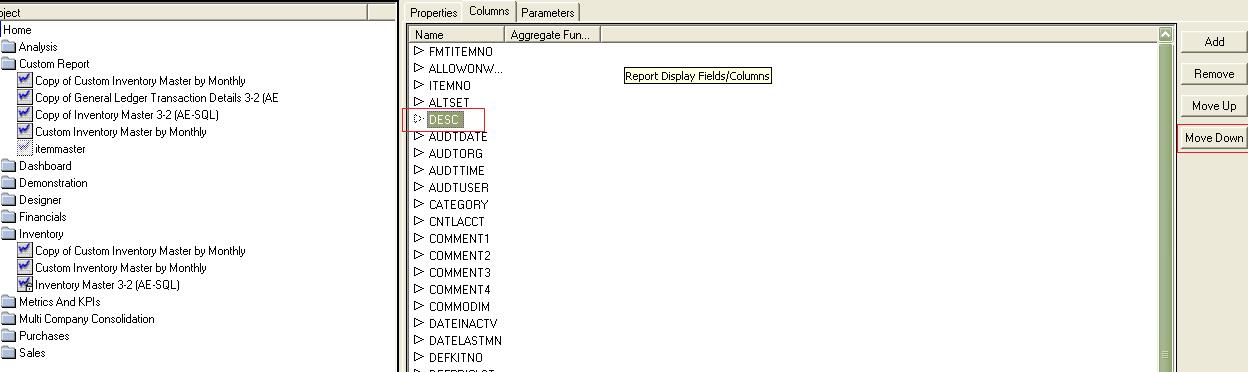1248x372 pixels.
Task: Expand the FMTITEMNO column arrow
Action: coord(419,51)
